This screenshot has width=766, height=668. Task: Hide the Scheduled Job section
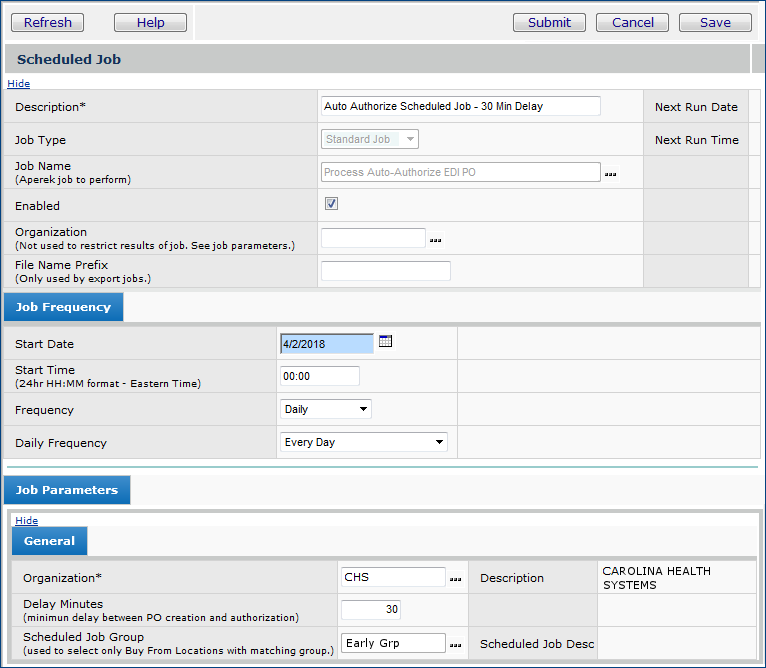click(x=18, y=84)
